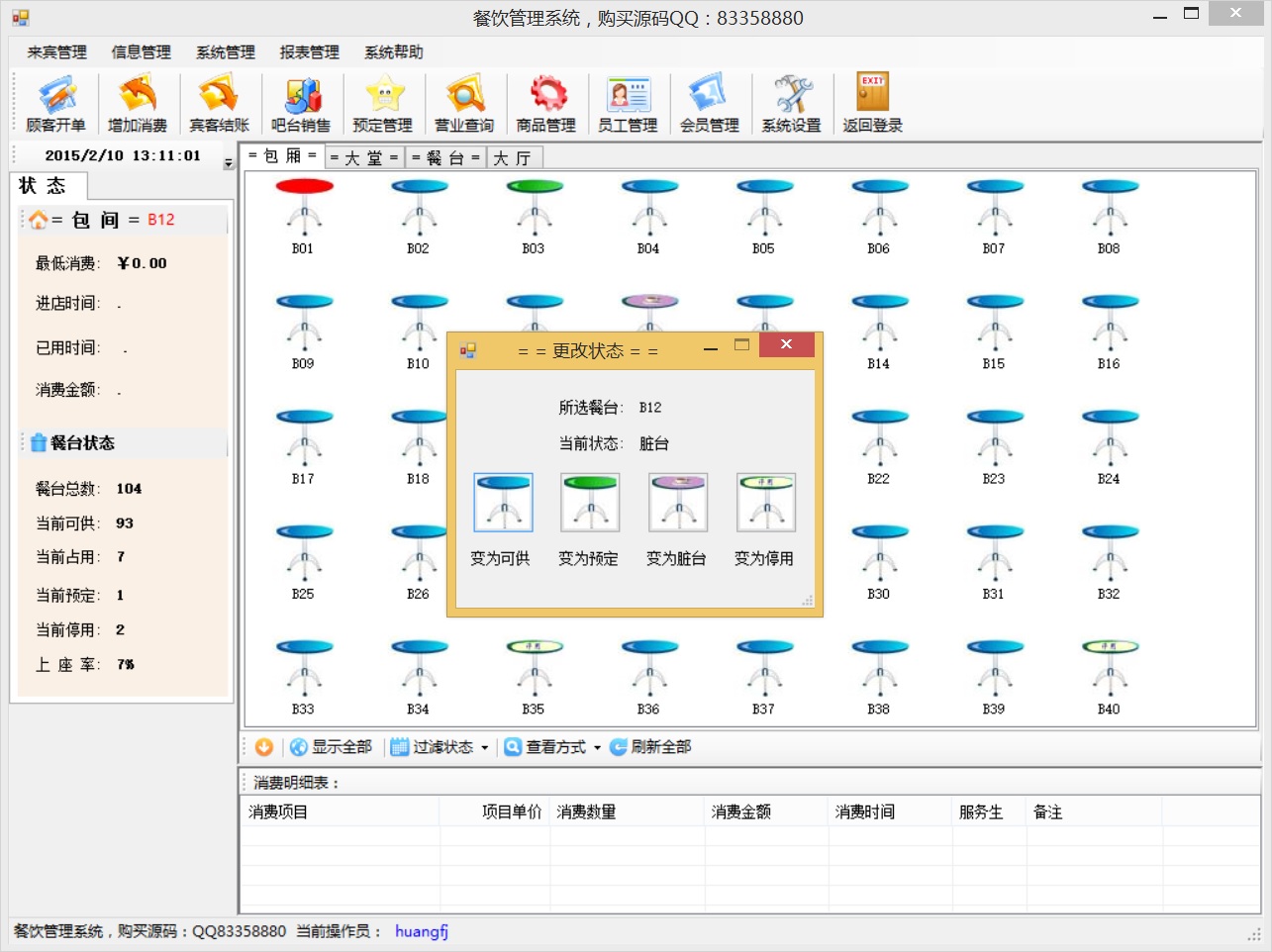
Task: Click the 消费项目 column header
Action: pos(279,811)
